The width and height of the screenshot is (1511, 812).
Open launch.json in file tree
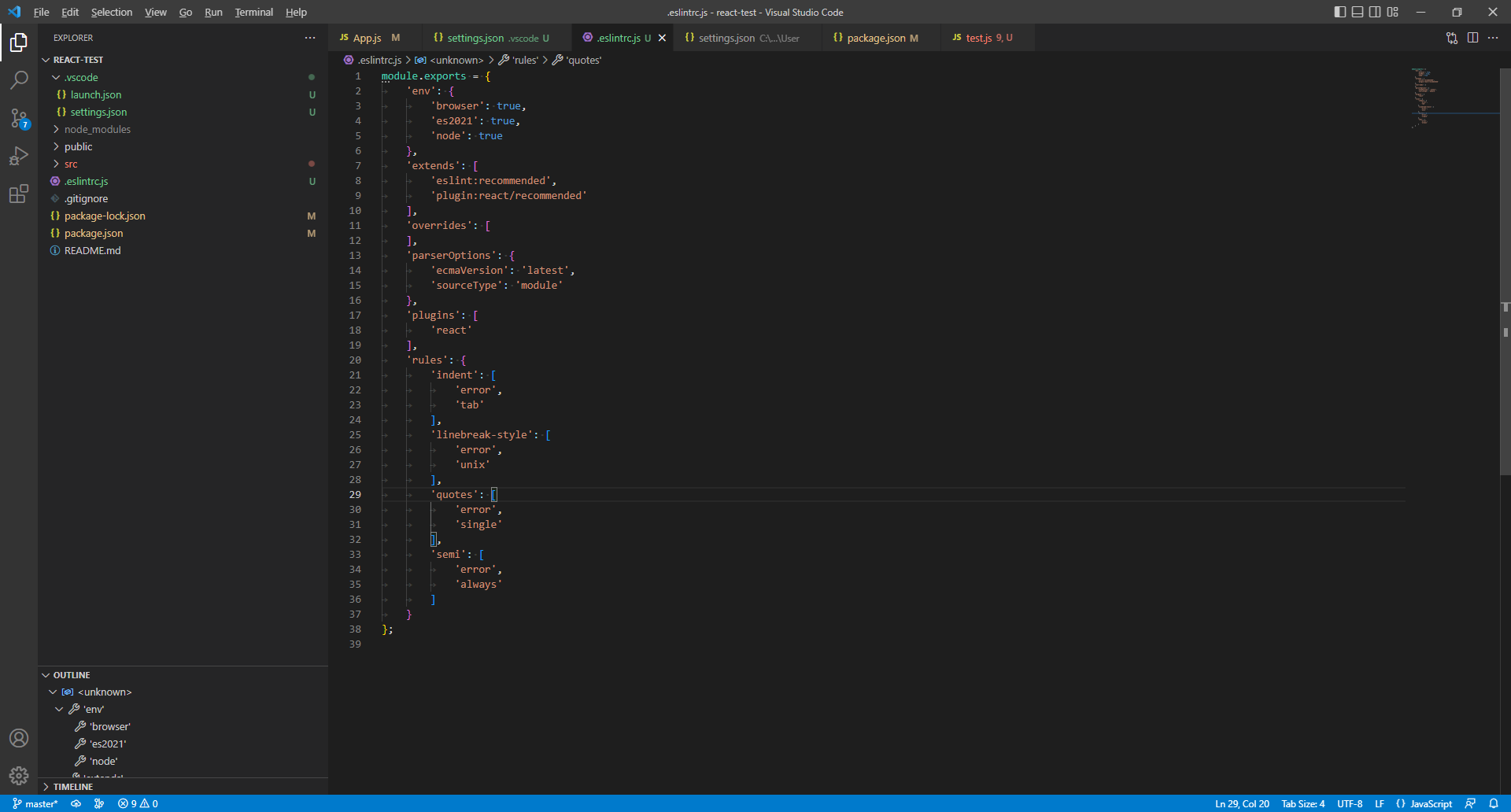click(183, 94)
